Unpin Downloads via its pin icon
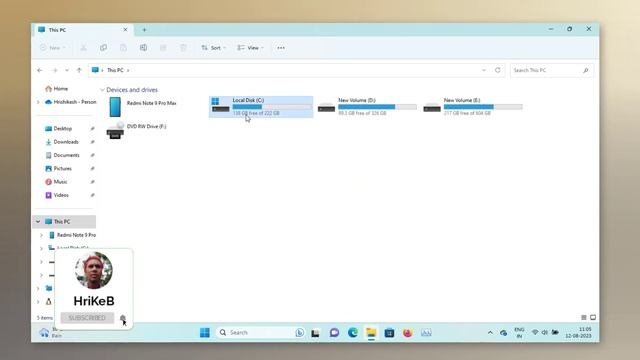Viewport: 640px width, 360px height. coord(93,142)
